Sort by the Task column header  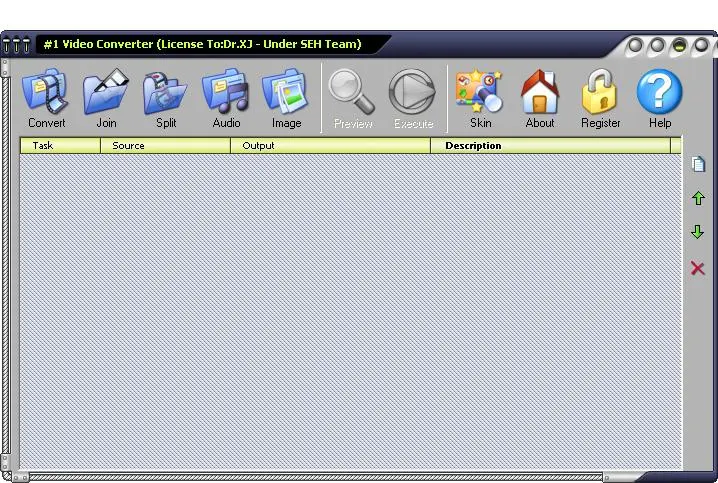tap(60, 146)
